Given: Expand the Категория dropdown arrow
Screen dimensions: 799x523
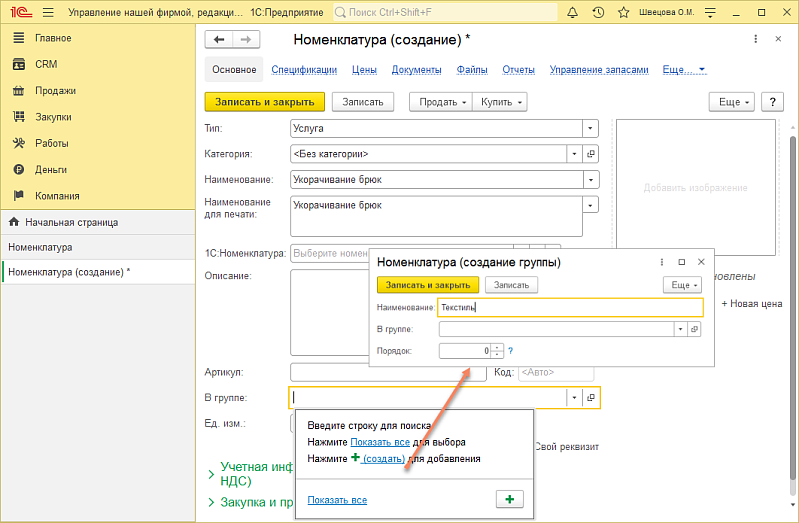Looking at the screenshot, I should pos(574,154).
